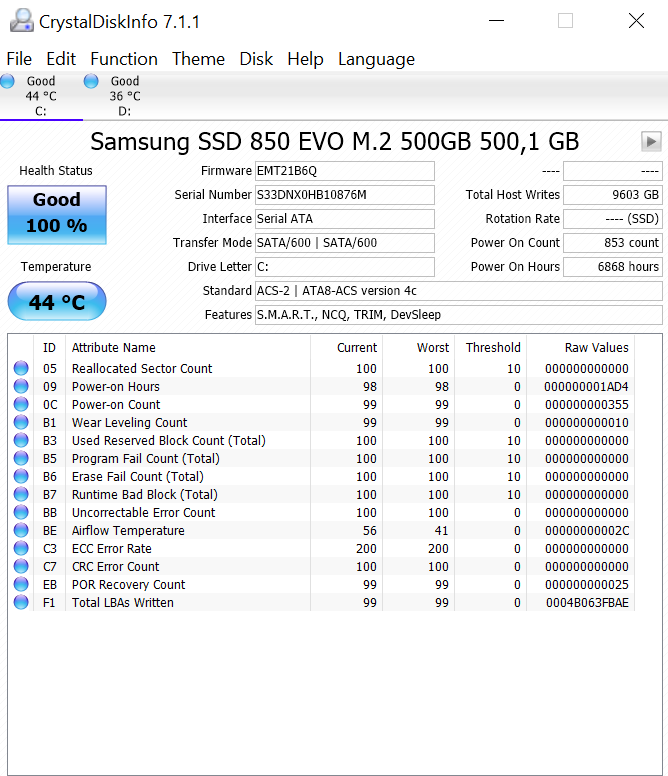Click the Serial Number field

[x=345, y=194]
